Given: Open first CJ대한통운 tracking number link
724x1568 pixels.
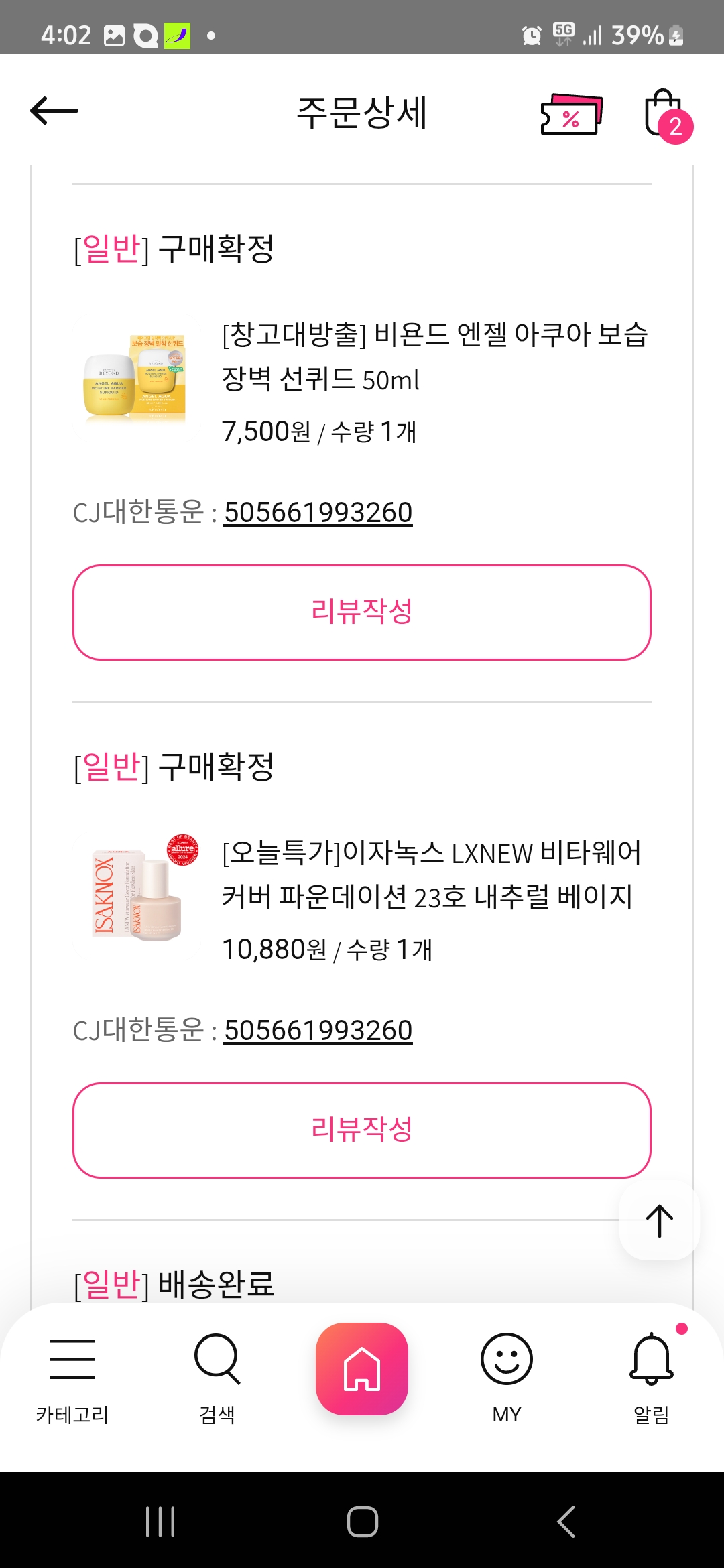Looking at the screenshot, I should [318, 513].
